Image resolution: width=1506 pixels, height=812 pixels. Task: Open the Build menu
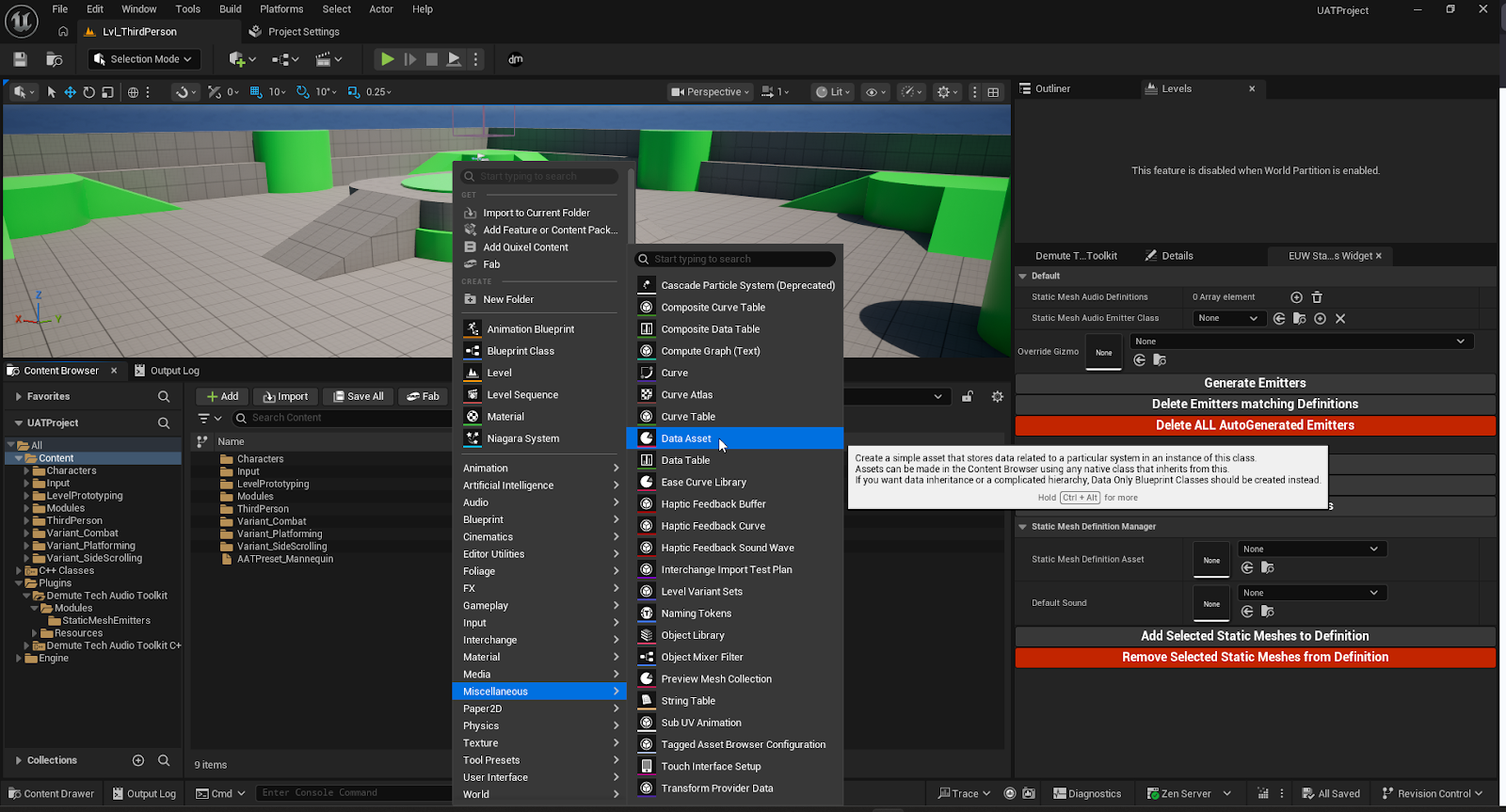[x=231, y=9]
